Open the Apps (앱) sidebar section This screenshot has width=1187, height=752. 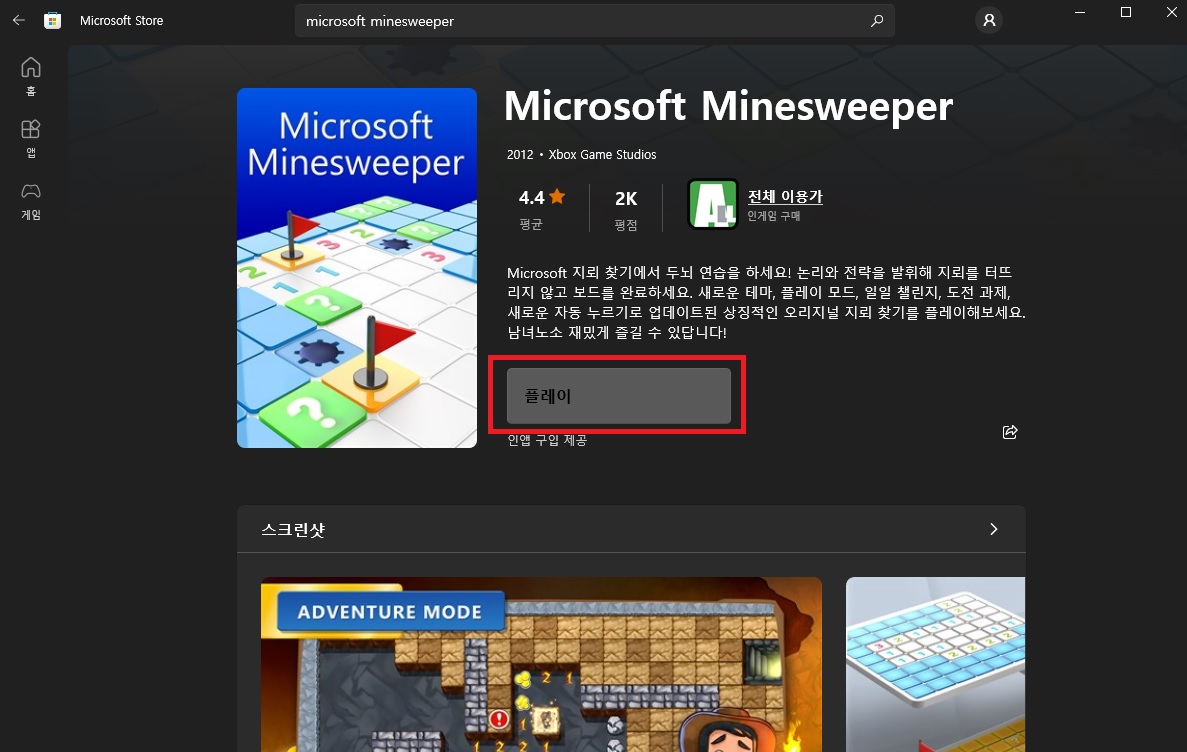pyautogui.click(x=31, y=139)
